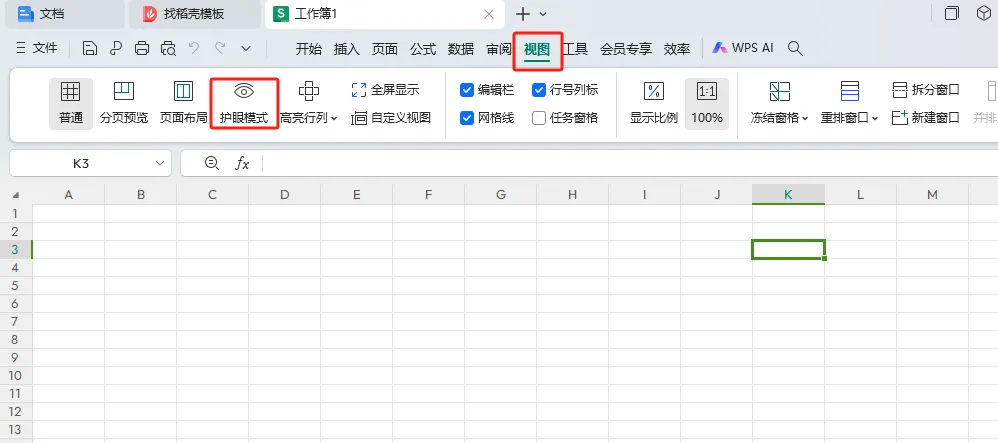Image resolution: width=998 pixels, height=443 pixels.
Task: Select row header 10
Action: pyautogui.click(x=15, y=375)
